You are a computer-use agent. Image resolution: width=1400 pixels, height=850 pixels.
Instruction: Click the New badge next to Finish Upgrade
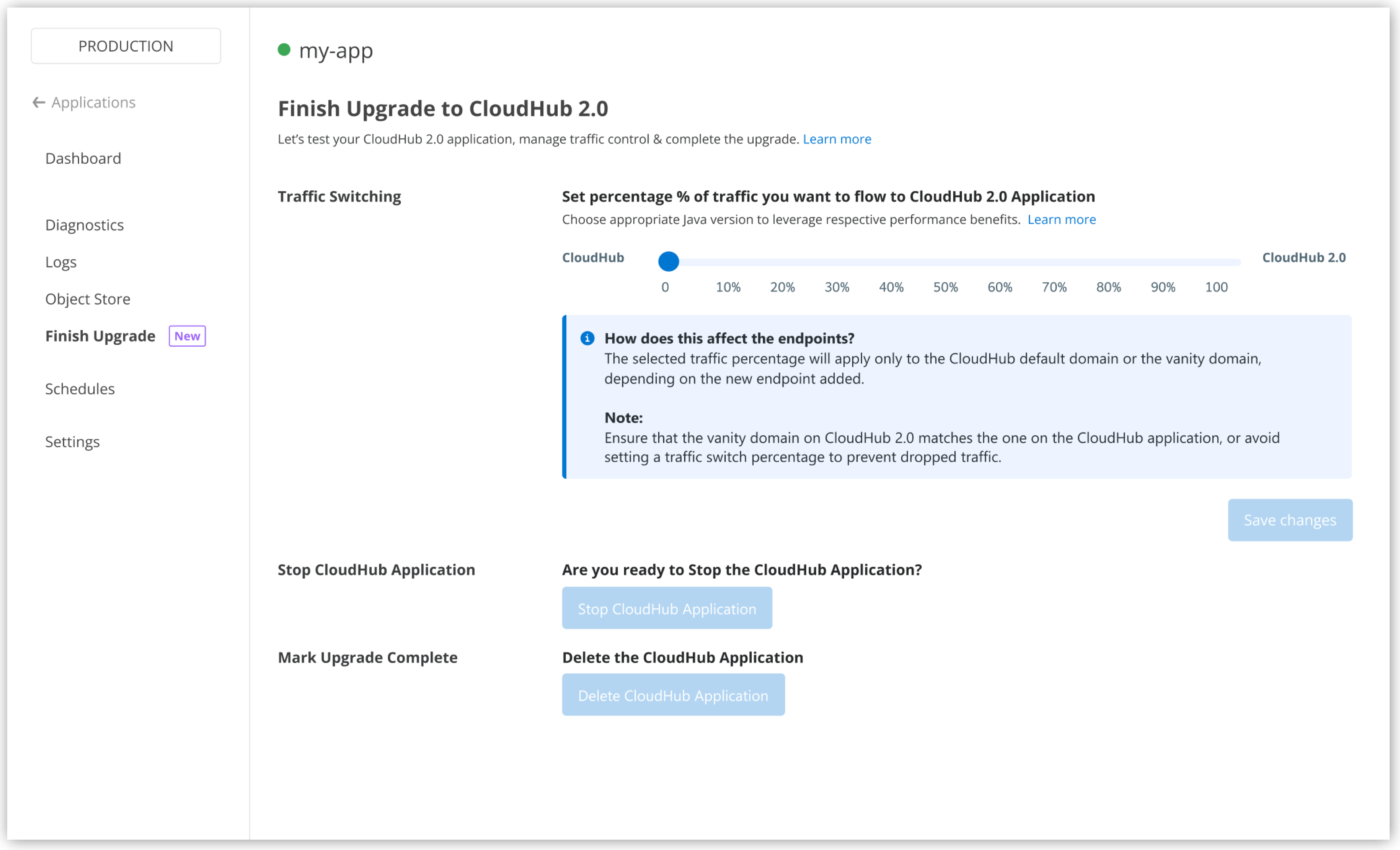point(187,336)
